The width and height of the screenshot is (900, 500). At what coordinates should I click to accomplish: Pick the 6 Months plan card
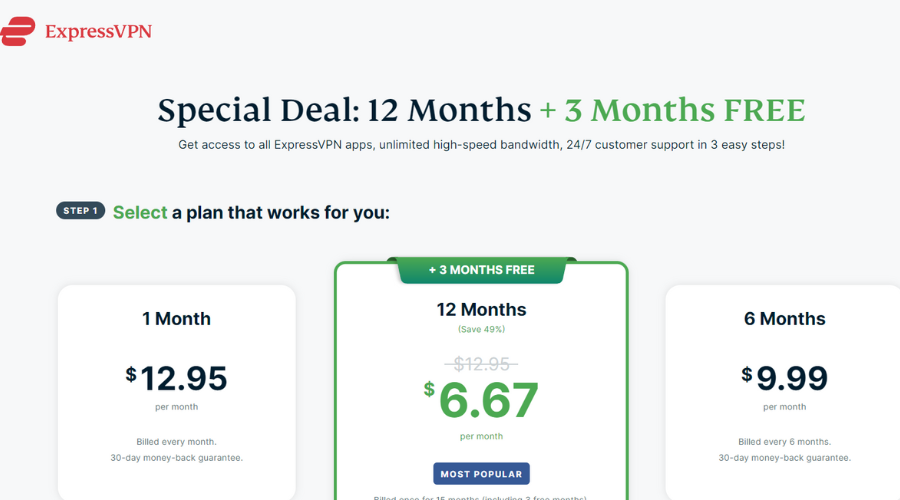[783, 392]
